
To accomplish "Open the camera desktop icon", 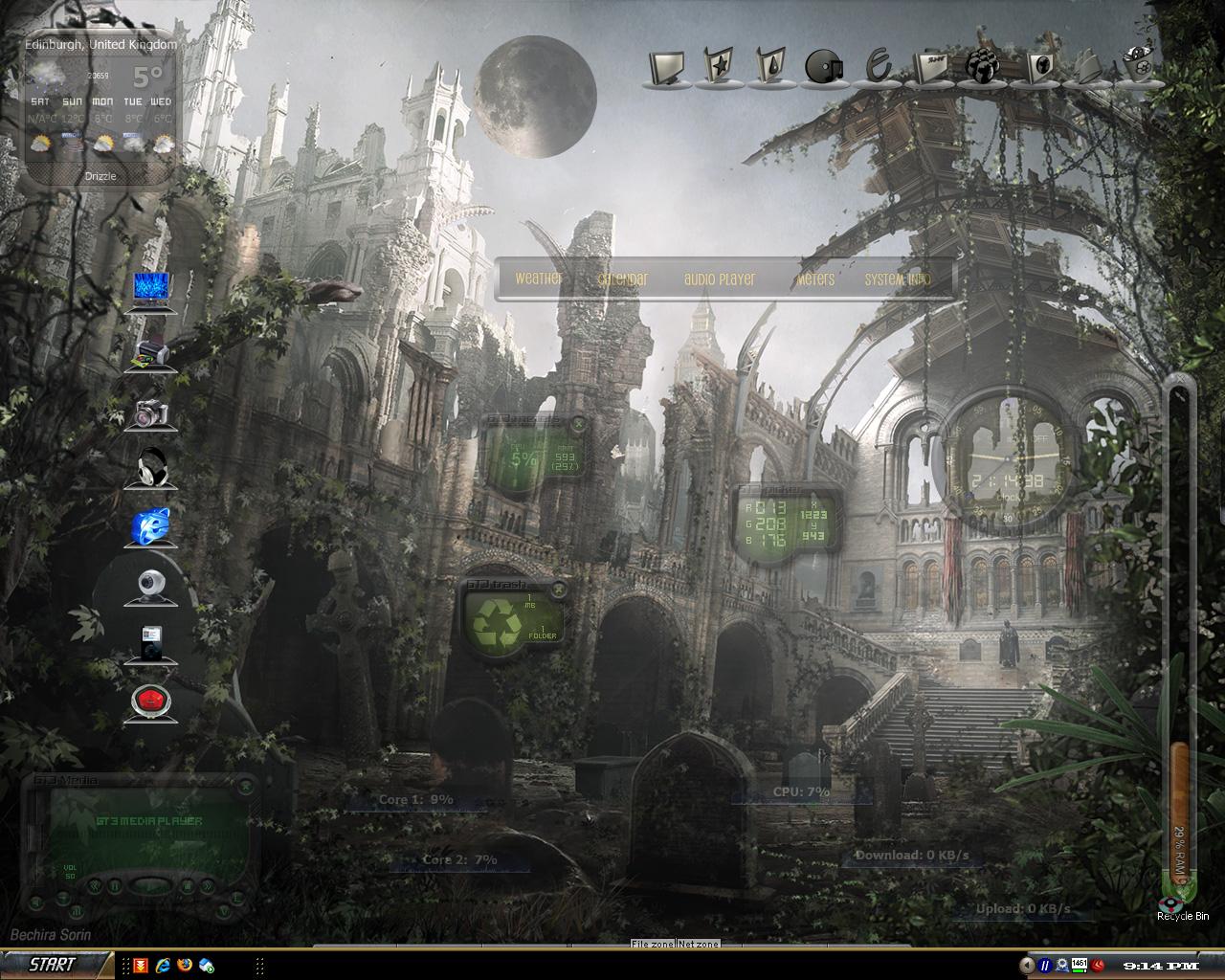I will [x=151, y=413].
